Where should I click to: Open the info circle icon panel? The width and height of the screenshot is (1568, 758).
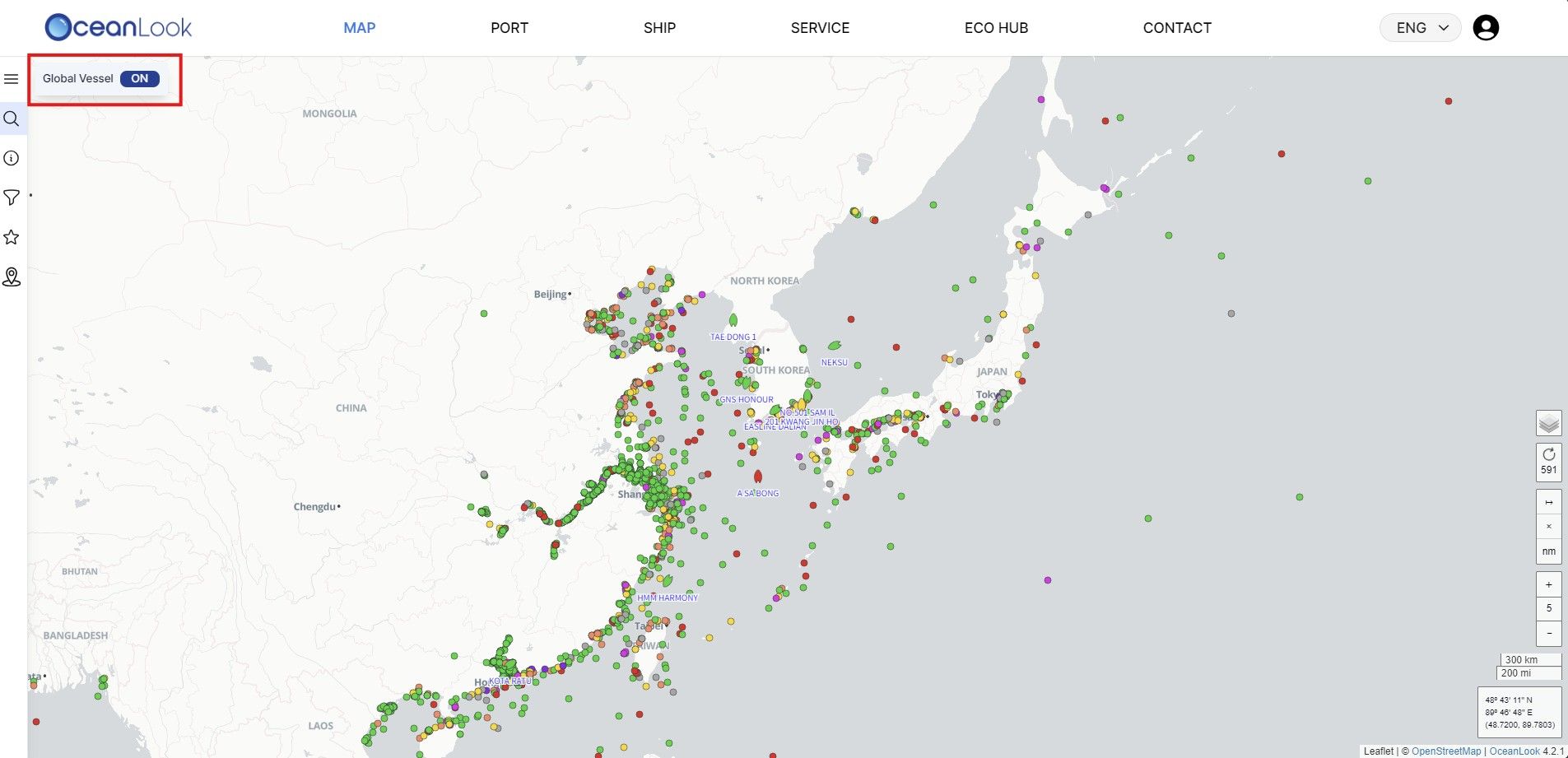coord(12,158)
